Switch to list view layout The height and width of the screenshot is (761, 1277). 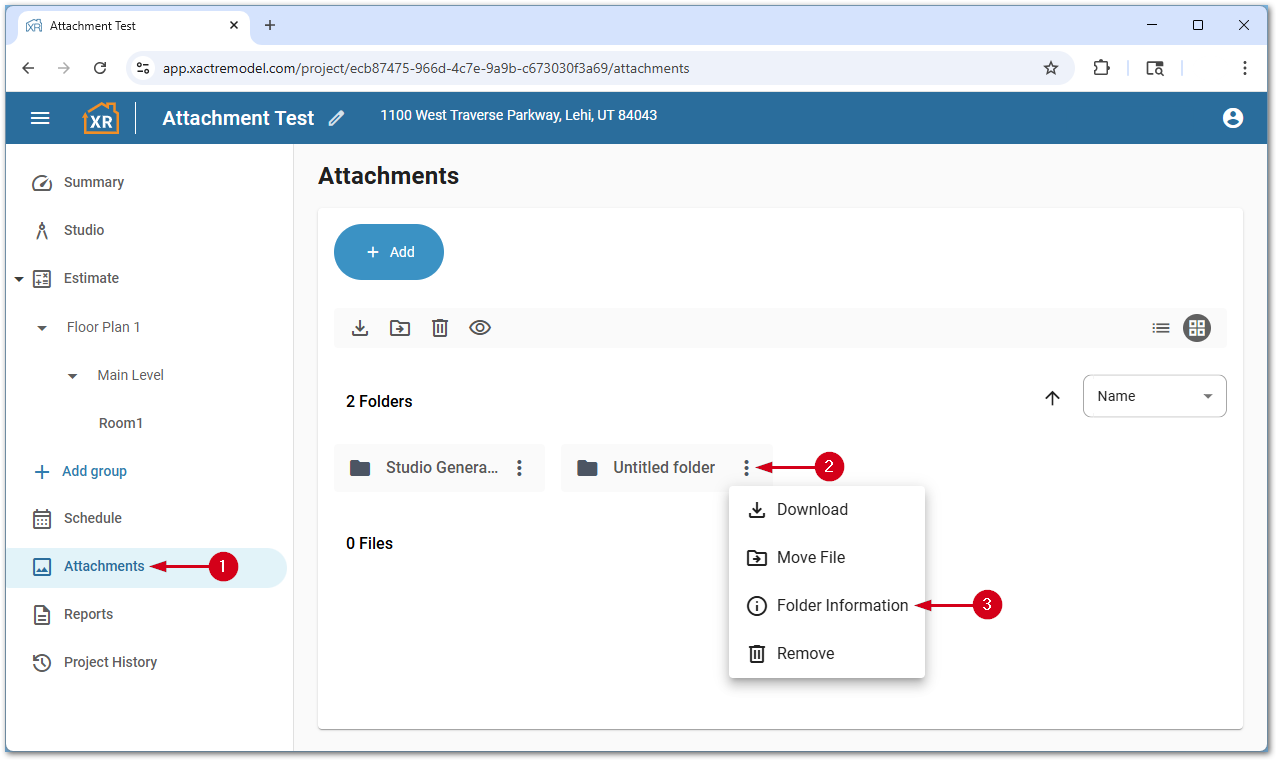[1160, 328]
